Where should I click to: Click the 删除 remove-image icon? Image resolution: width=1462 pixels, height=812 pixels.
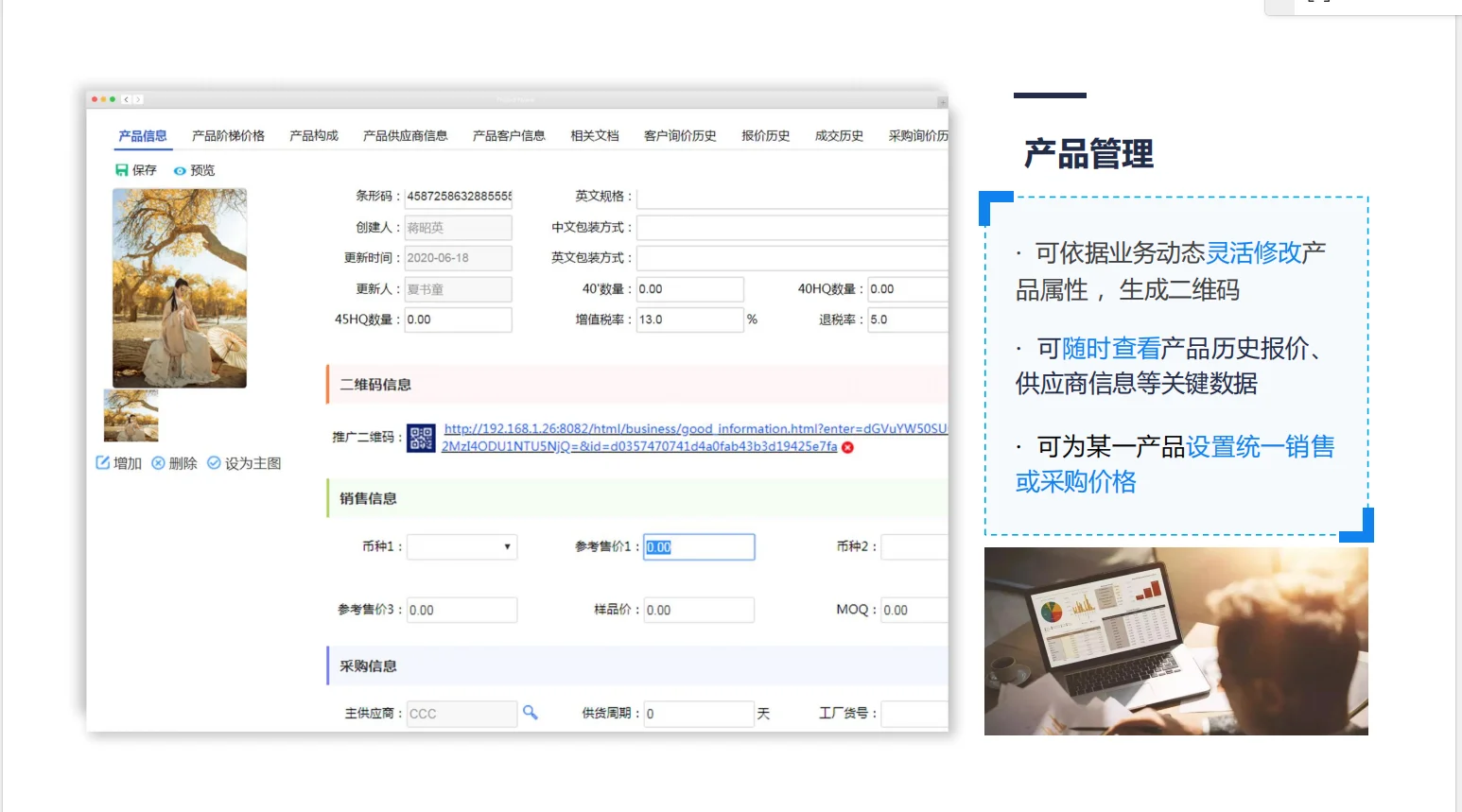[x=158, y=462]
